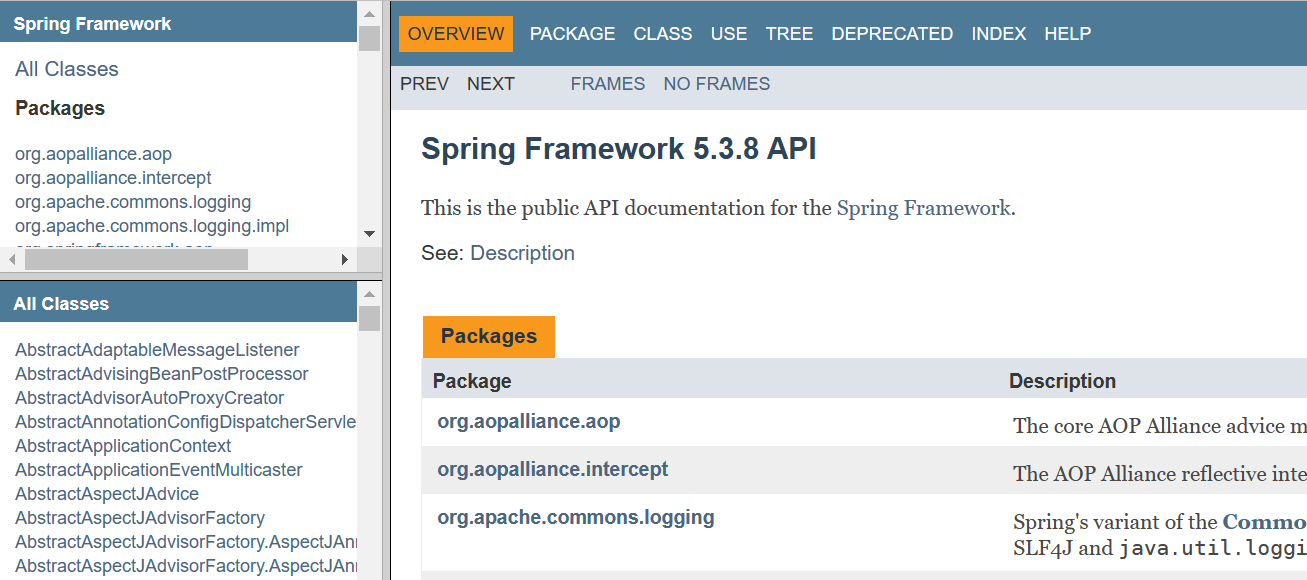Open AbstractAspectJAdvice class
Image resolution: width=1307 pixels, height=580 pixels.
pyautogui.click(x=107, y=494)
